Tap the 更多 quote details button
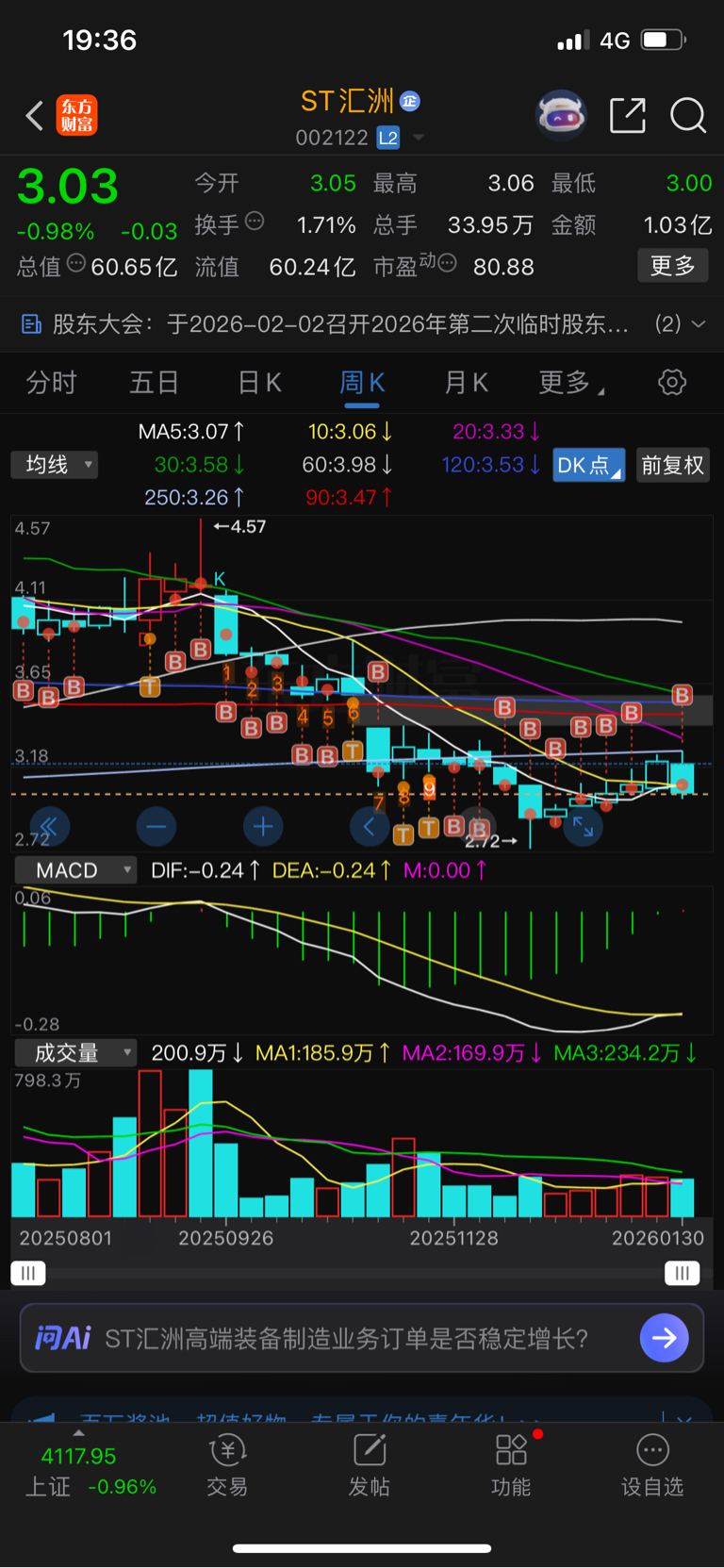 [672, 266]
